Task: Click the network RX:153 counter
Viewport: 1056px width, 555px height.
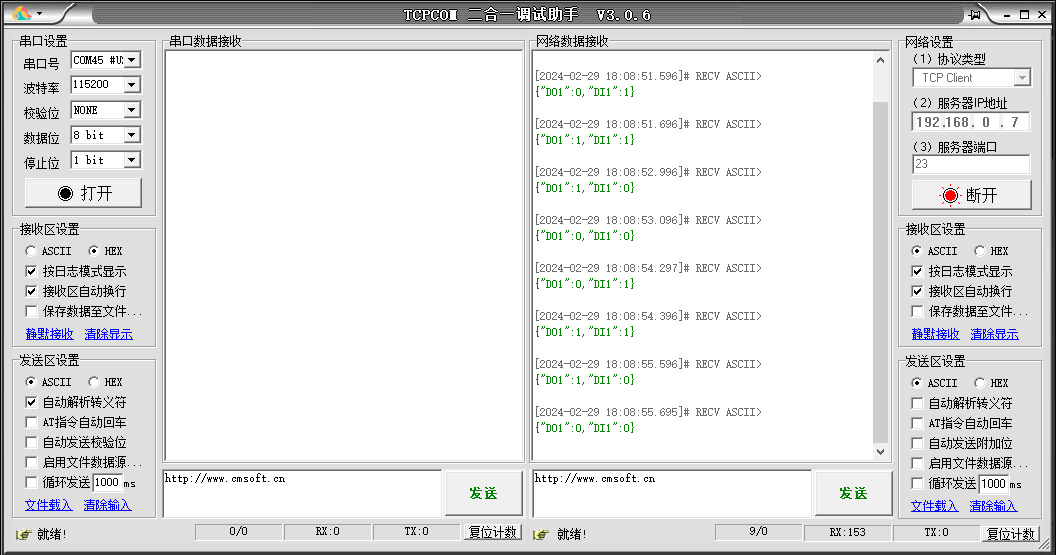Action: click(x=847, y=532)
